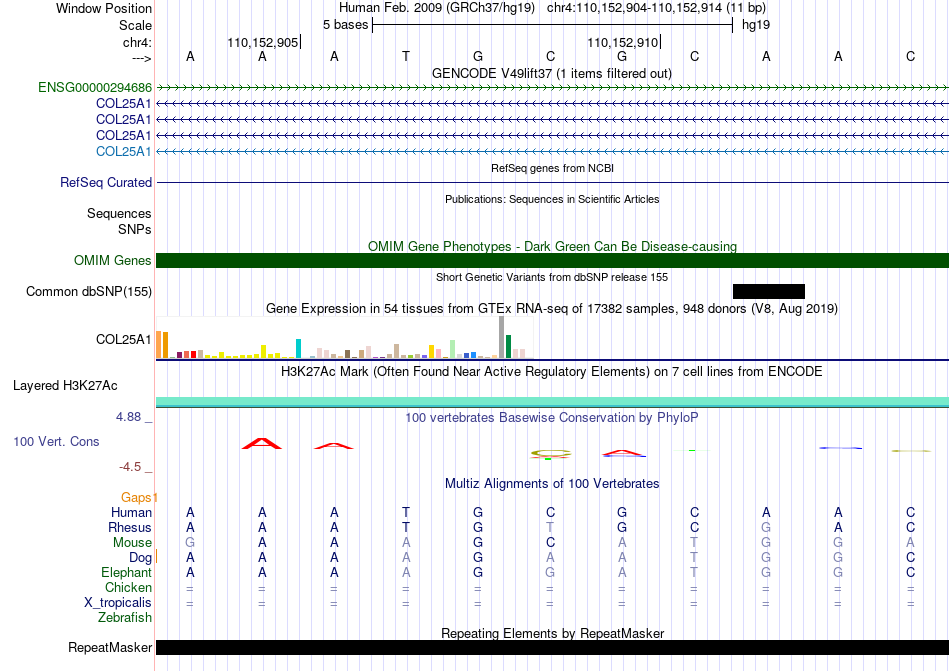
Task: Click the RefSeq Curated track label
Action: [106, 182]
